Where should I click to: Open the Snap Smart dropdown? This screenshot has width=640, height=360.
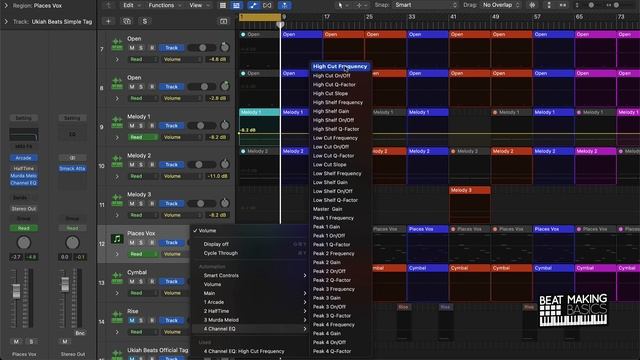coord(426,5)
